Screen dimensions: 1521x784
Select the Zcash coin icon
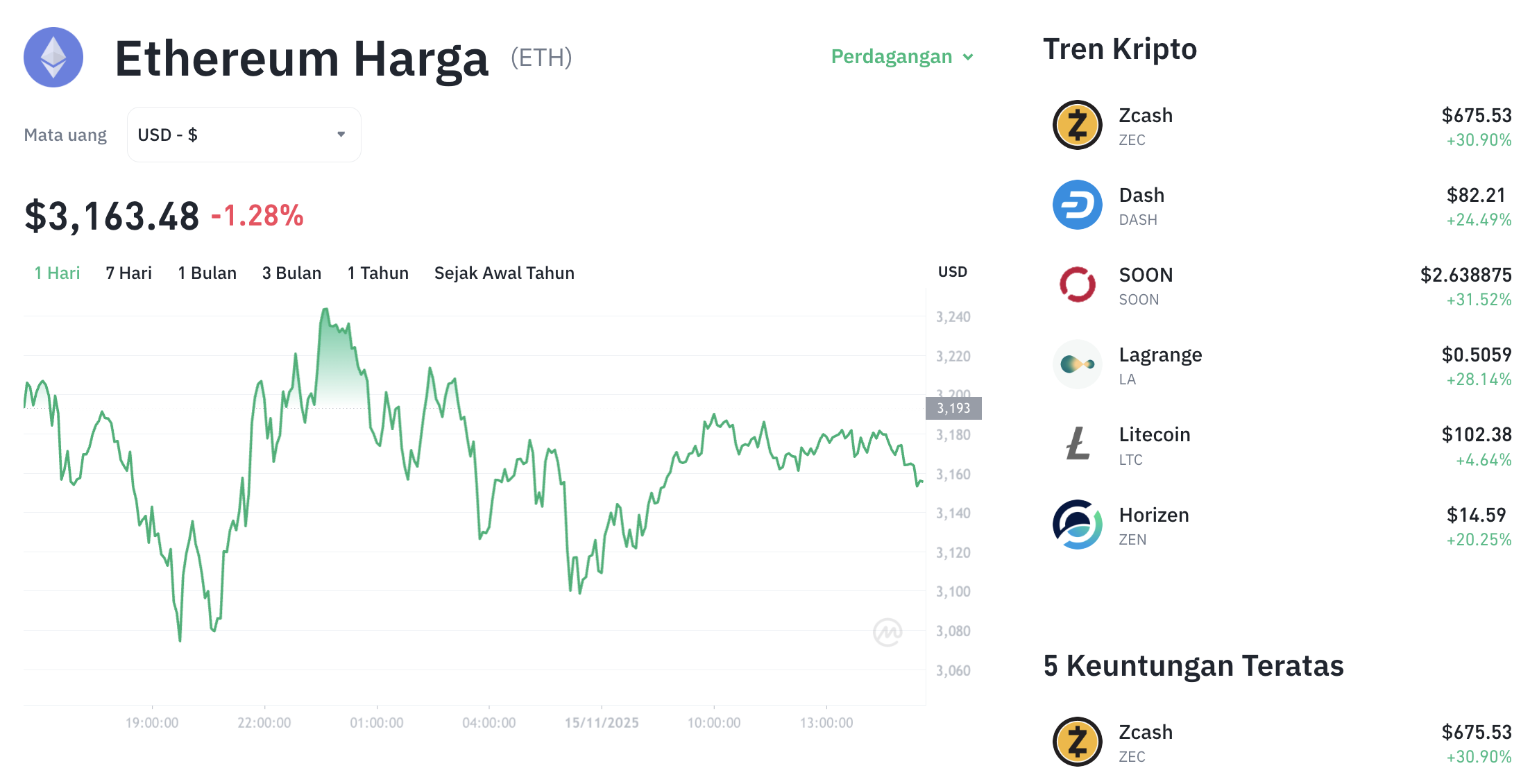pos(1077,126)
